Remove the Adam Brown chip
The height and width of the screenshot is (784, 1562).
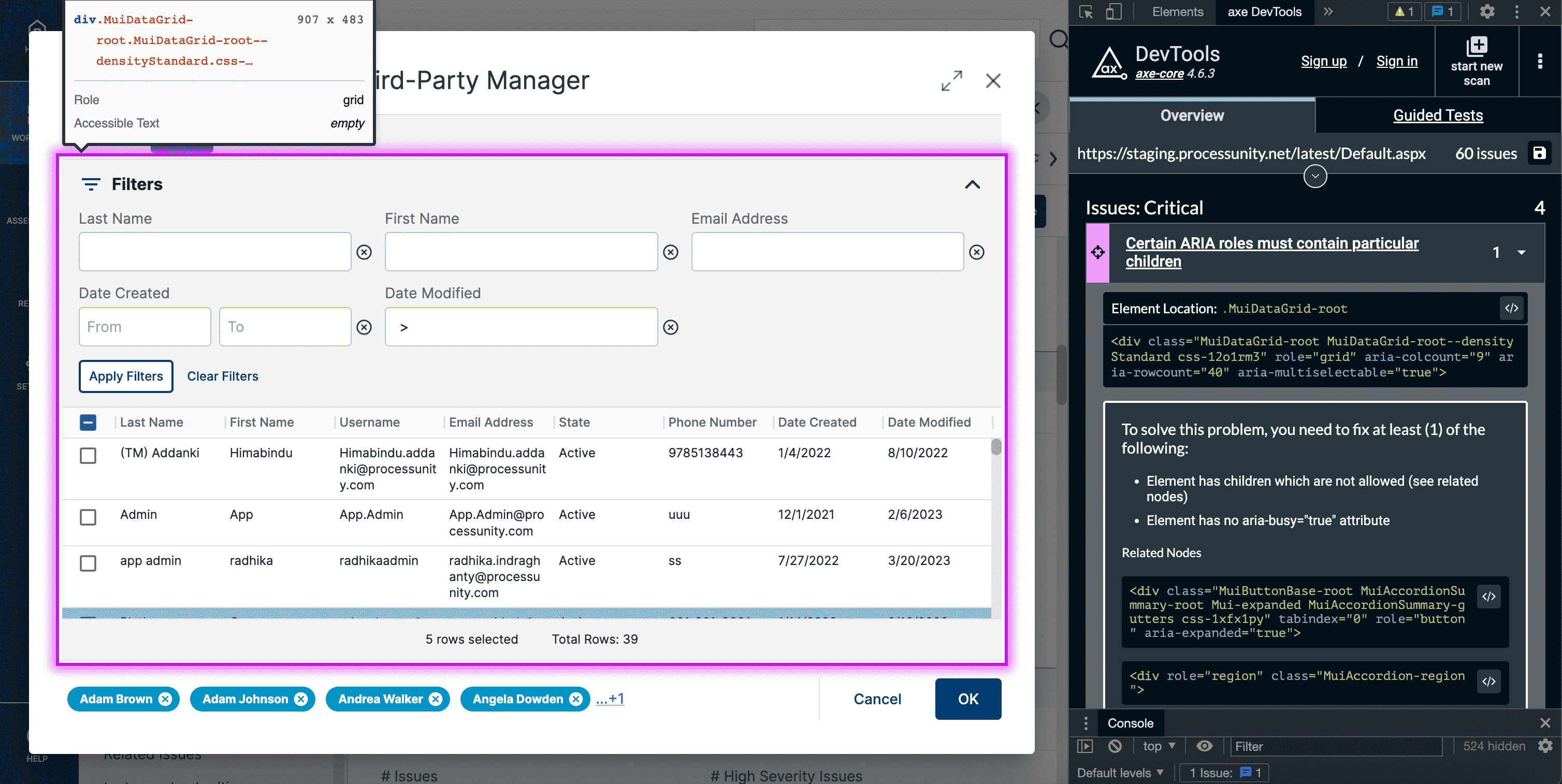[x=166, y=699]
